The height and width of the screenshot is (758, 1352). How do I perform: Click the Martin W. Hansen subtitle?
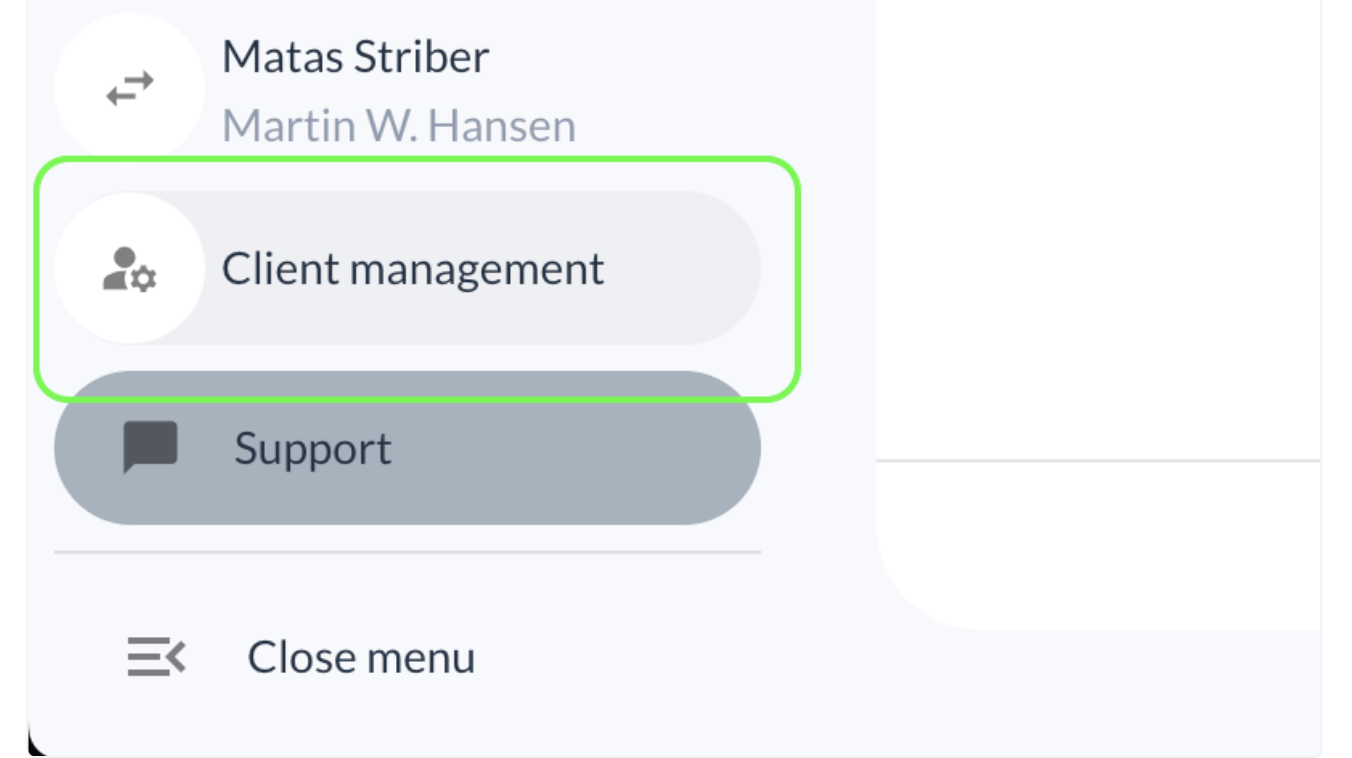coord(399,127)
